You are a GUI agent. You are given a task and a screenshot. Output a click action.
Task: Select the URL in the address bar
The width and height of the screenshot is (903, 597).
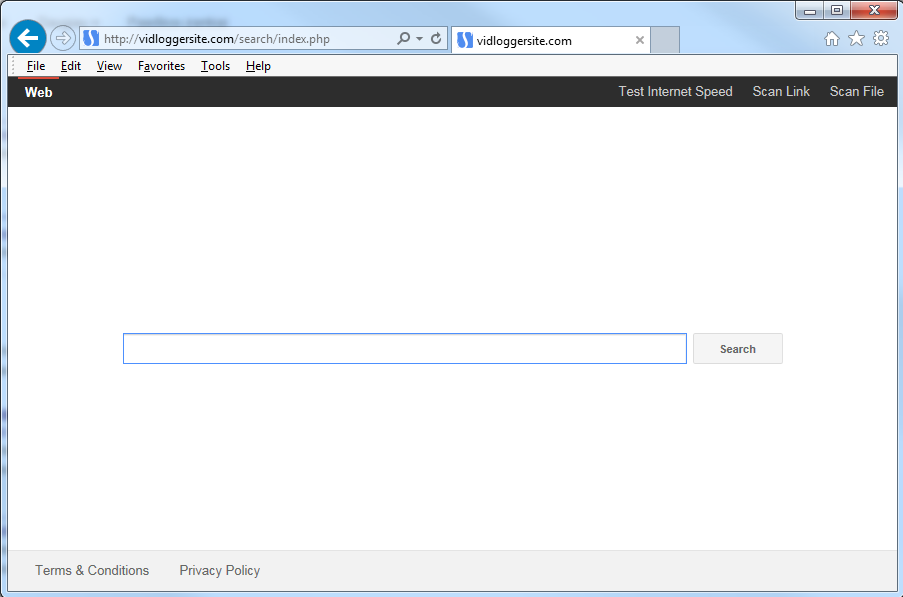[240, 39]
